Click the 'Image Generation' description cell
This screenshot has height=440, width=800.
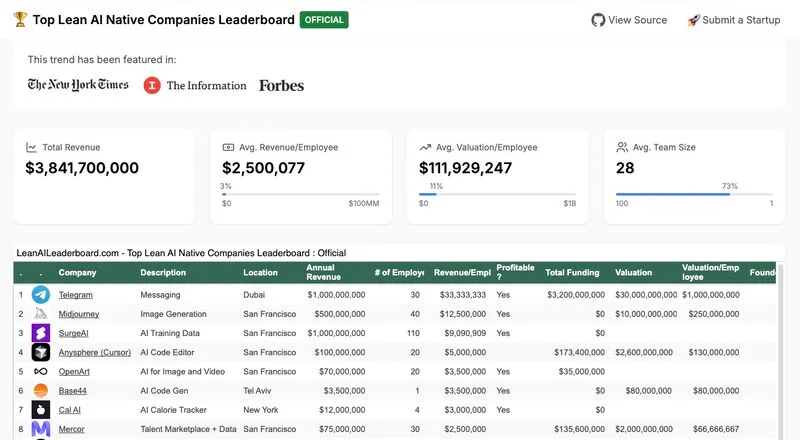pos(173,314)
